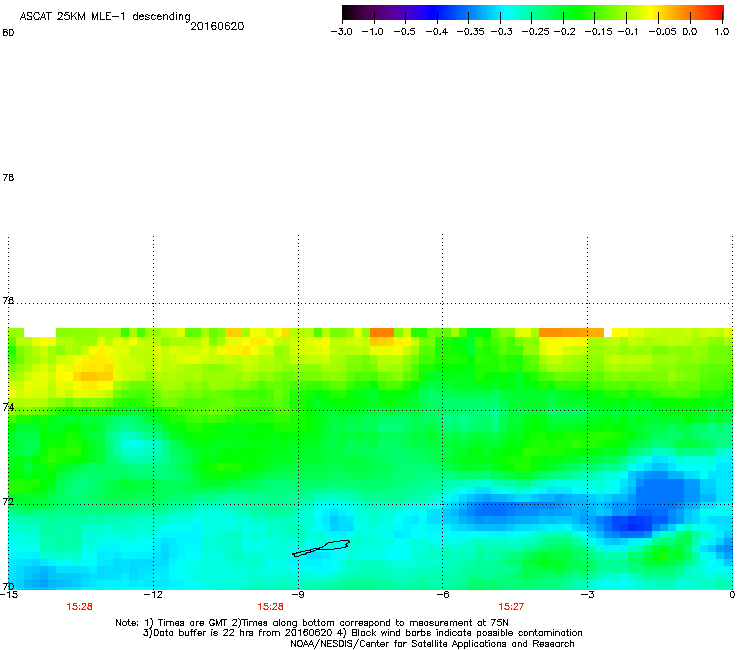740x650 pixels.
Task: Click the "-6" longitude label
Action: pyautogui.click(x=442, y=595)
